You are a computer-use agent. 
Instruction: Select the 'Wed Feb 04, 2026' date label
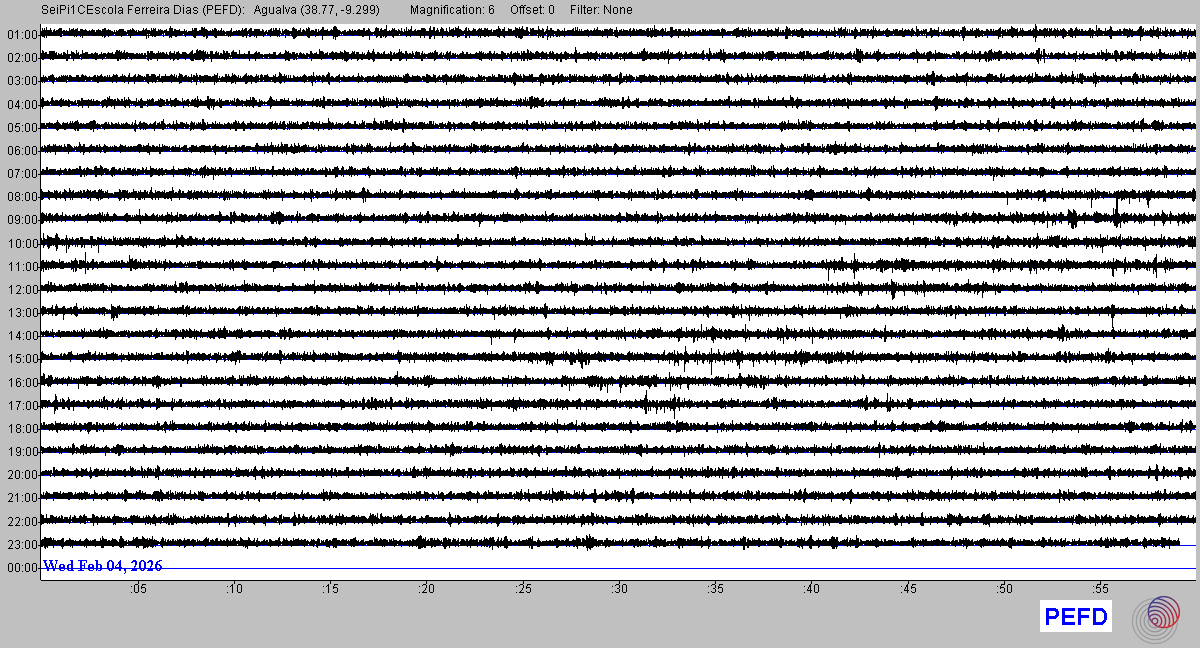tap(102, 566)
